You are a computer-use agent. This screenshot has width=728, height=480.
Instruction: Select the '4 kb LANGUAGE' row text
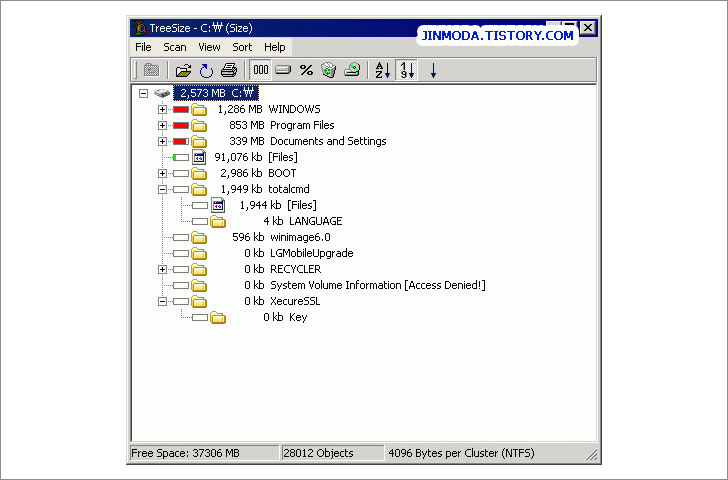click(303, 221)
